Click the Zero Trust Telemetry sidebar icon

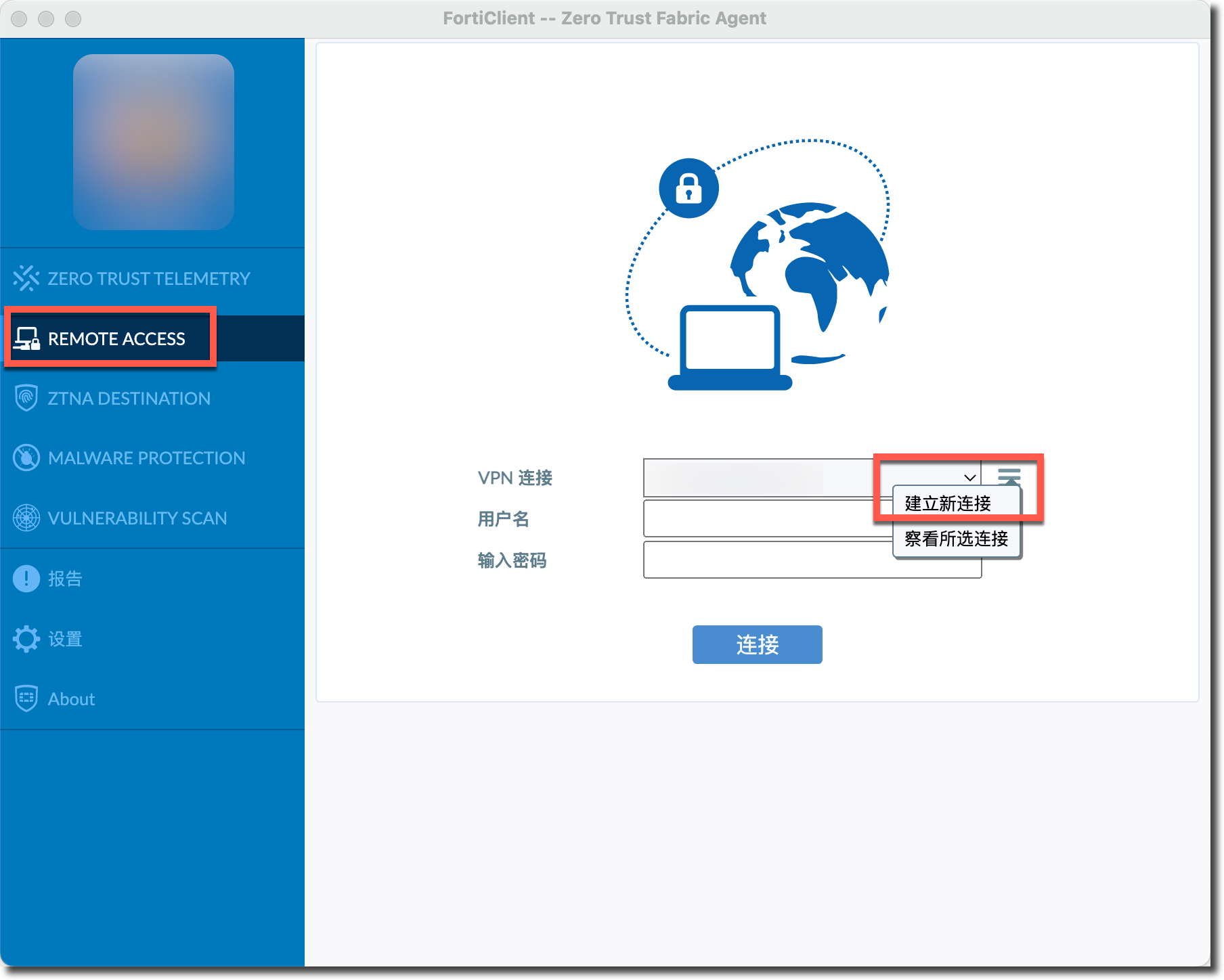pyautogui.click(x=26, y=278)
